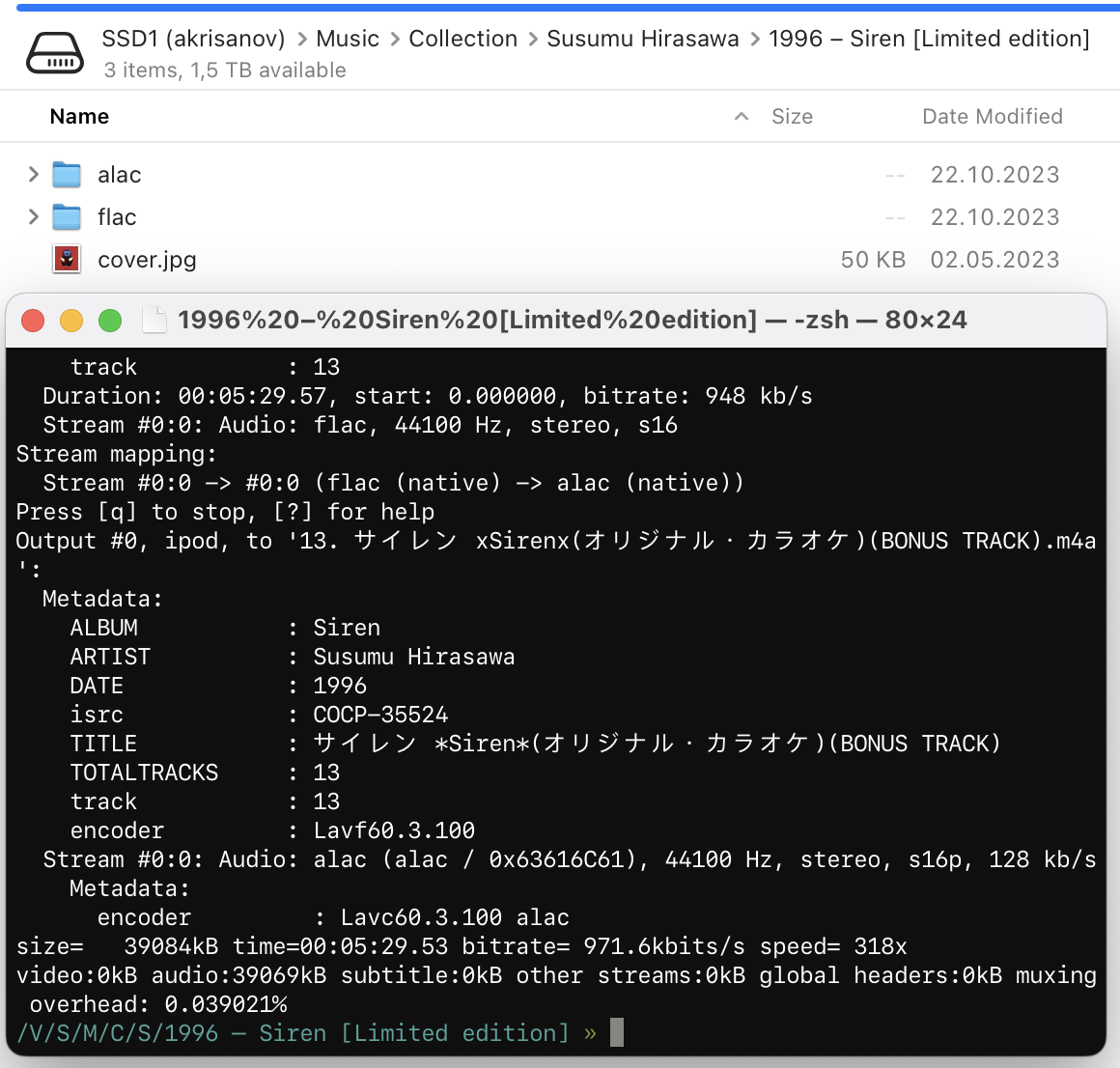Close the Terminal window with red button
This screenshot has height=1068, width=1120.
pyautogui.click(x=33, y=321)
